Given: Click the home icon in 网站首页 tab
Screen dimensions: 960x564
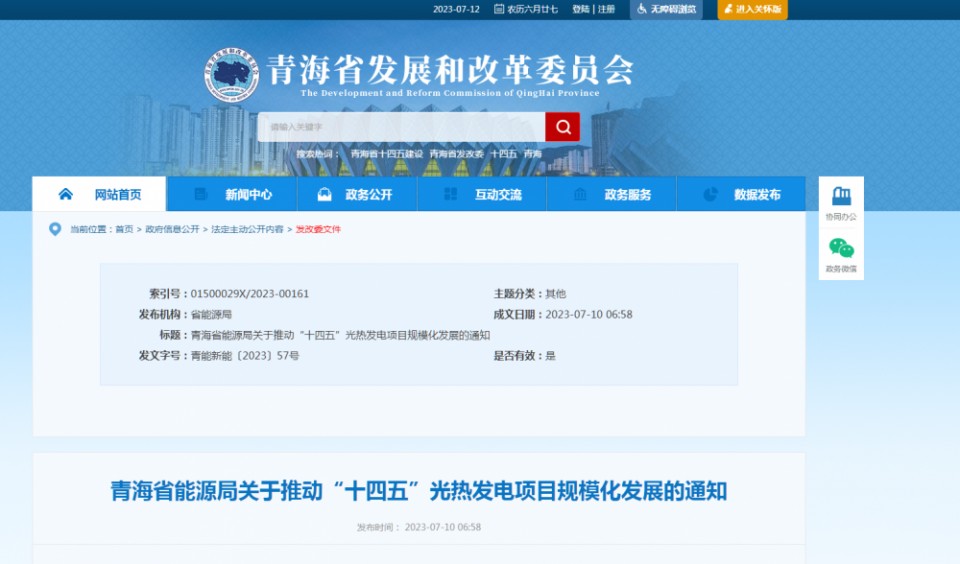Looking at the screenshot, I should pyautogui.click(x=66, y=194).
